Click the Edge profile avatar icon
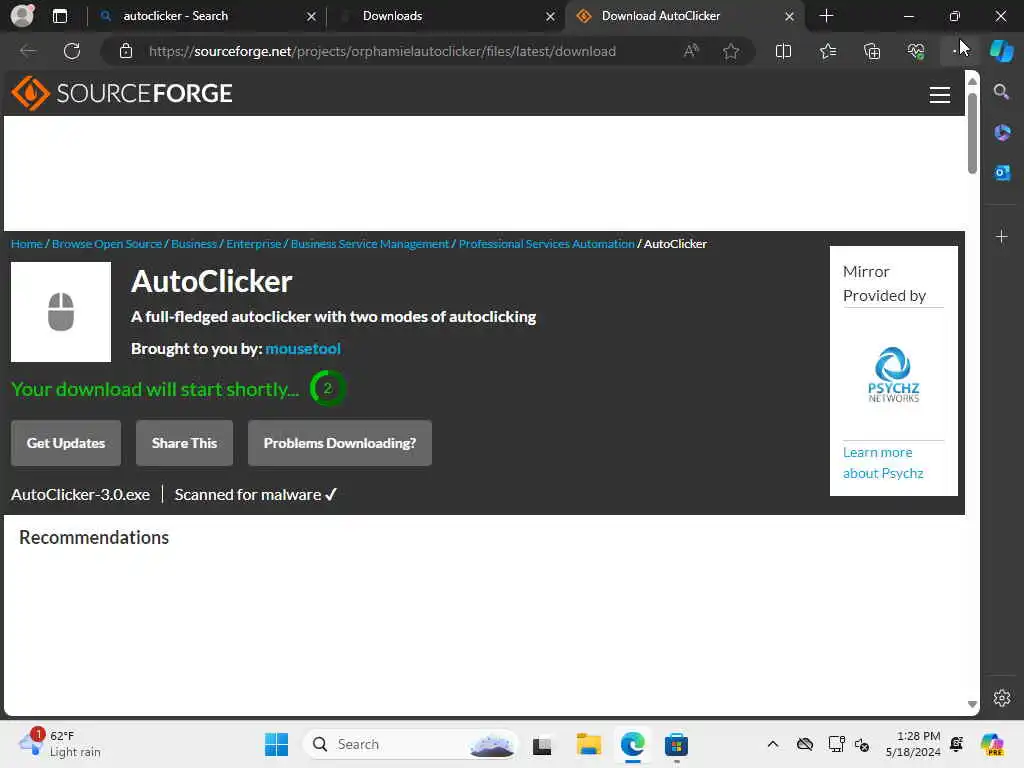The image size is (1024, 768). tap(22, 16)
